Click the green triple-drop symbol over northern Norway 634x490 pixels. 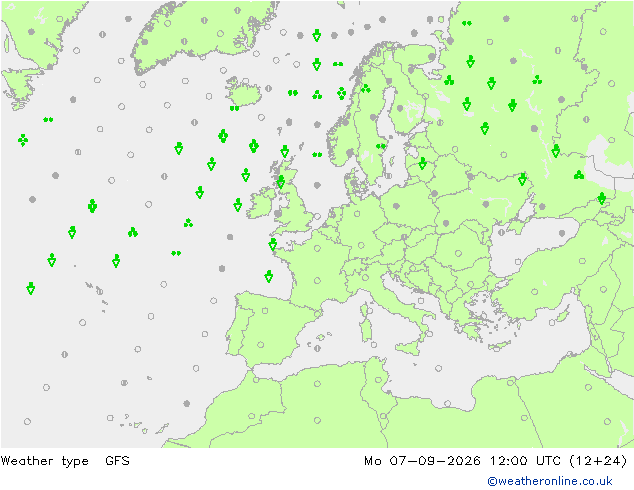coord(366,88)
